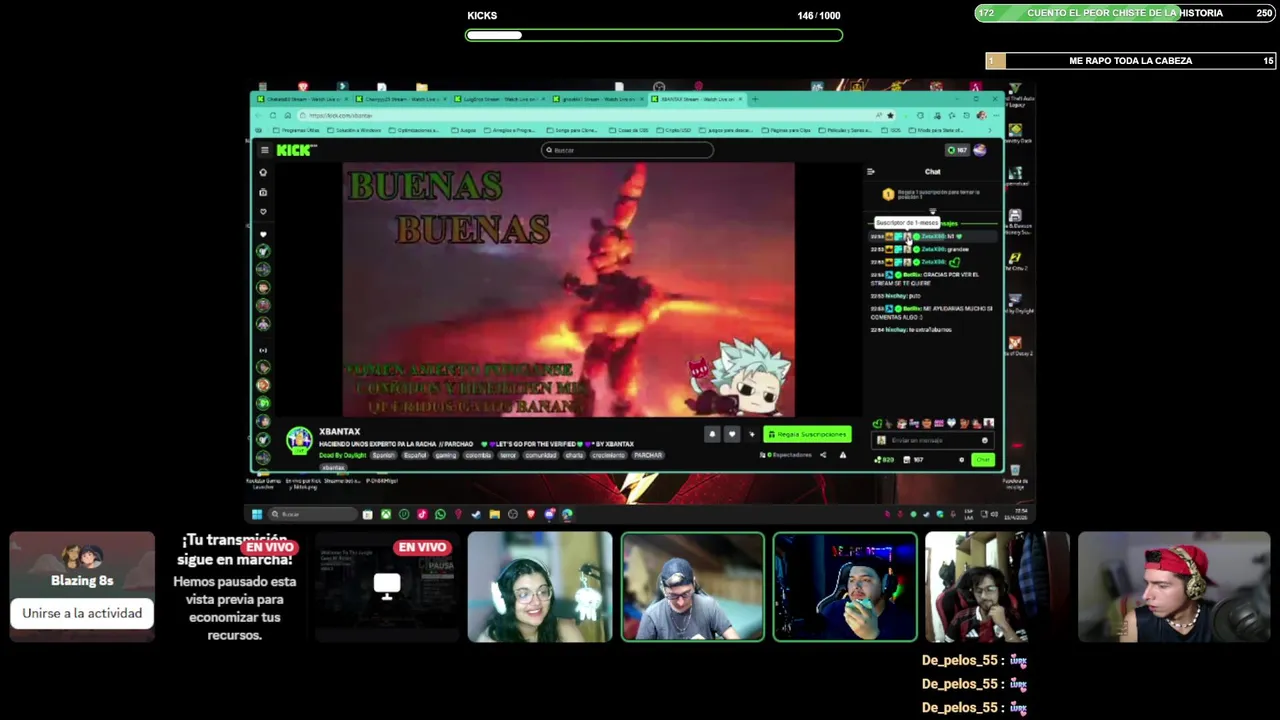
Task: Click the Buscar search field on Kick
Action: tap(627, 150)
